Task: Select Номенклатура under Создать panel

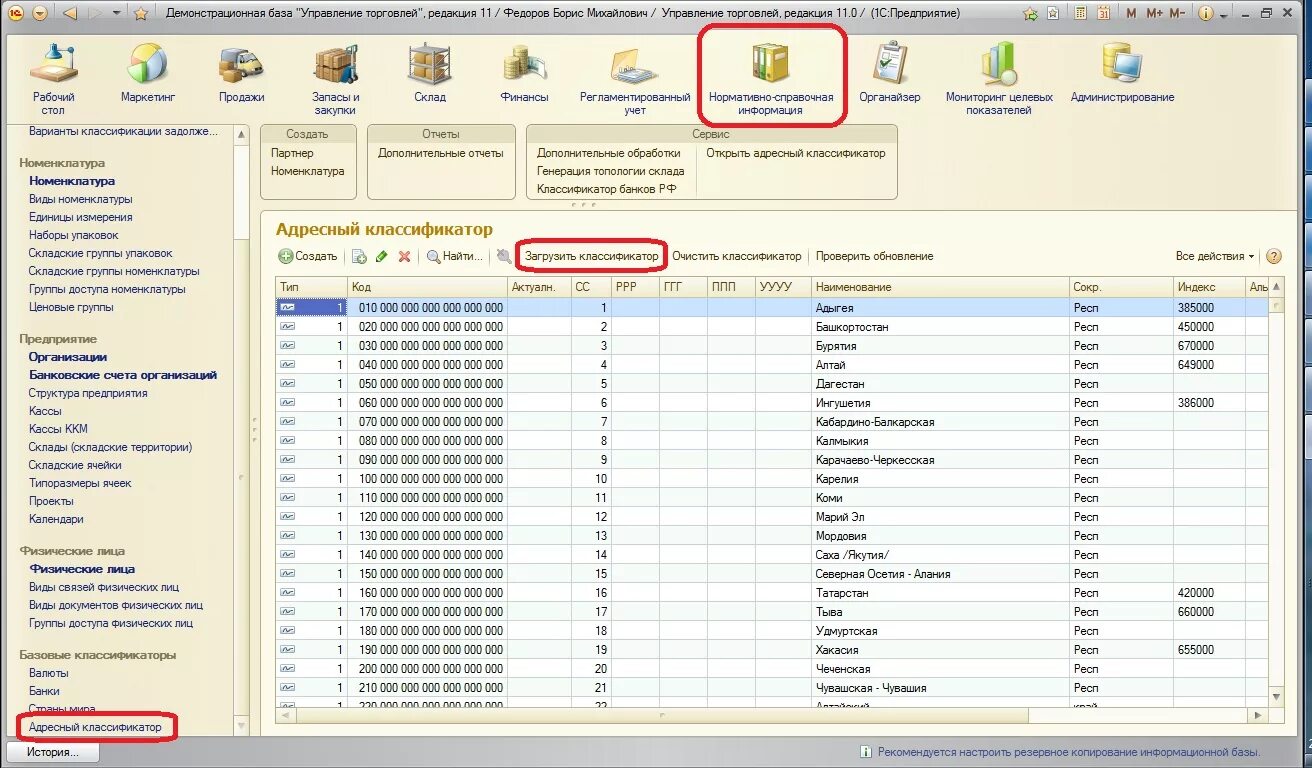Action: pyautogui.click(x=307, y=171)
